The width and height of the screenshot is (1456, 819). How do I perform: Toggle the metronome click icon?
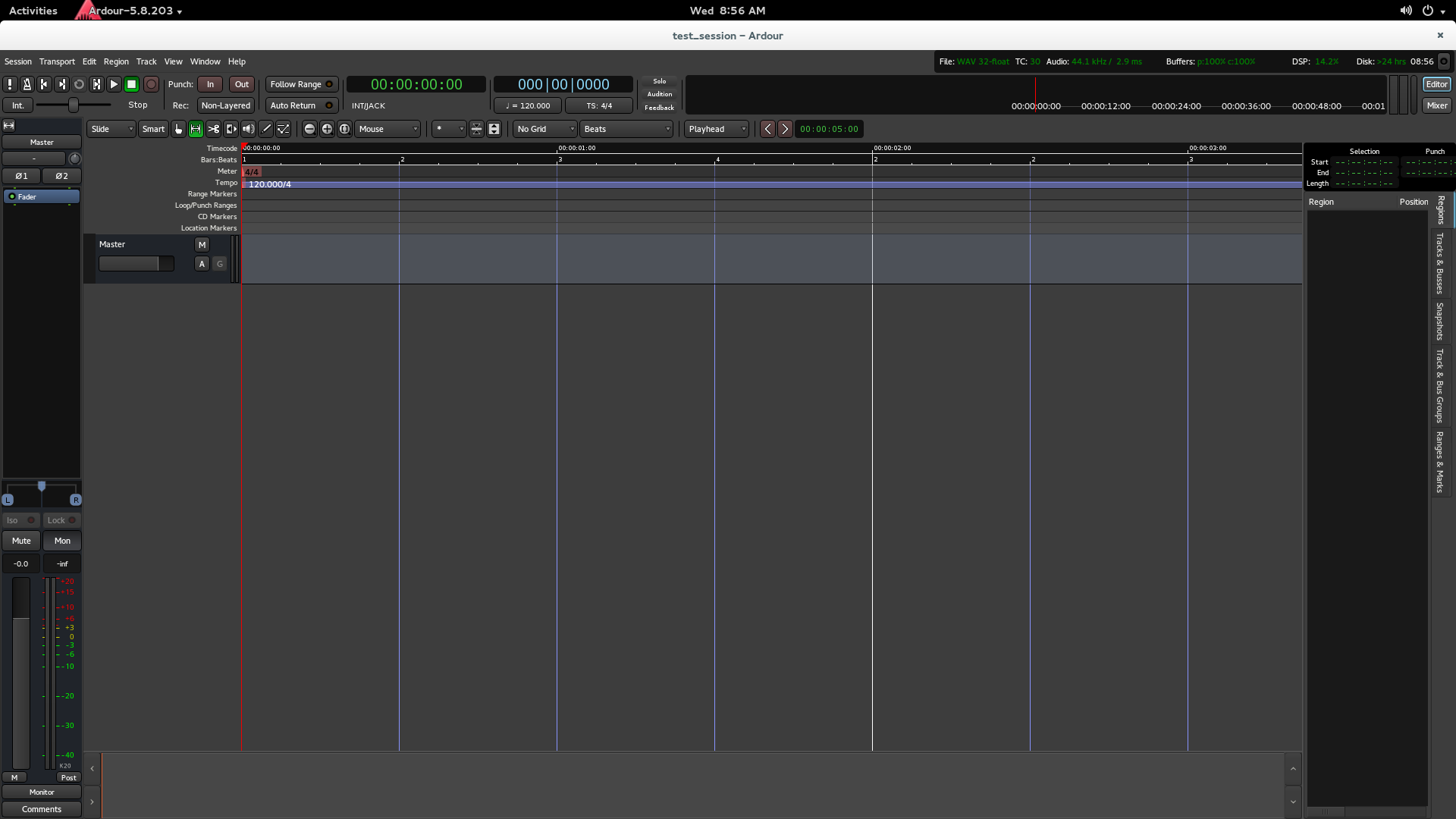coord(27,84)
